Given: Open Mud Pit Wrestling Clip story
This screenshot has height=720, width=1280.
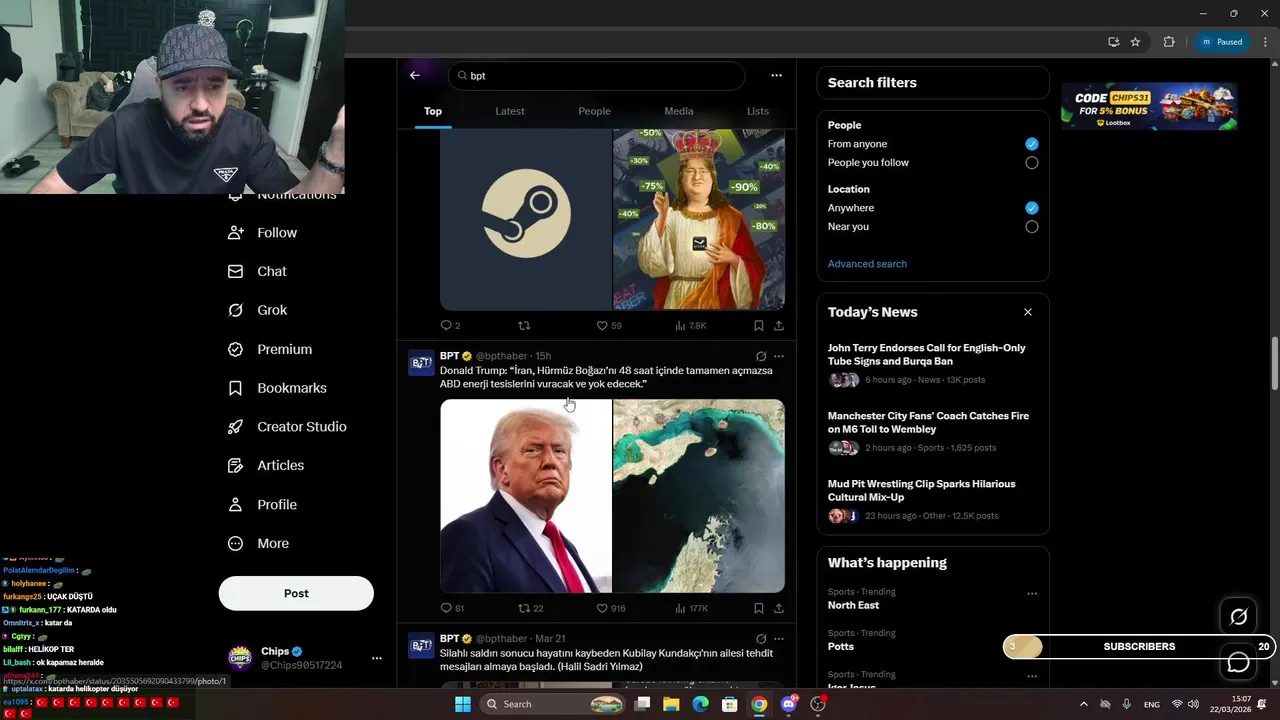Looking at the screenshot, I should coord(932,501).
